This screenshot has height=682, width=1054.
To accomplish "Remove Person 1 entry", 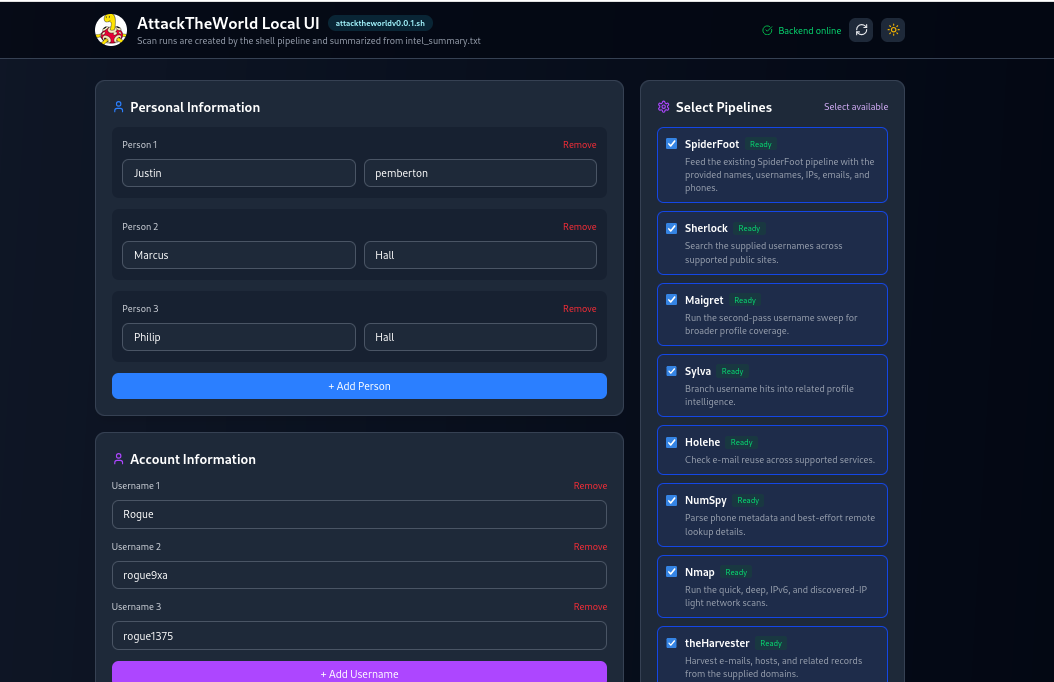I will (x=579, y=144).
